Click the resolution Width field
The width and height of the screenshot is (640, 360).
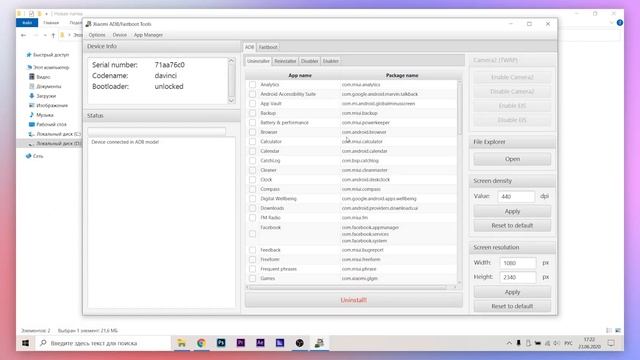pyautogui.click(x=518, y=263)
